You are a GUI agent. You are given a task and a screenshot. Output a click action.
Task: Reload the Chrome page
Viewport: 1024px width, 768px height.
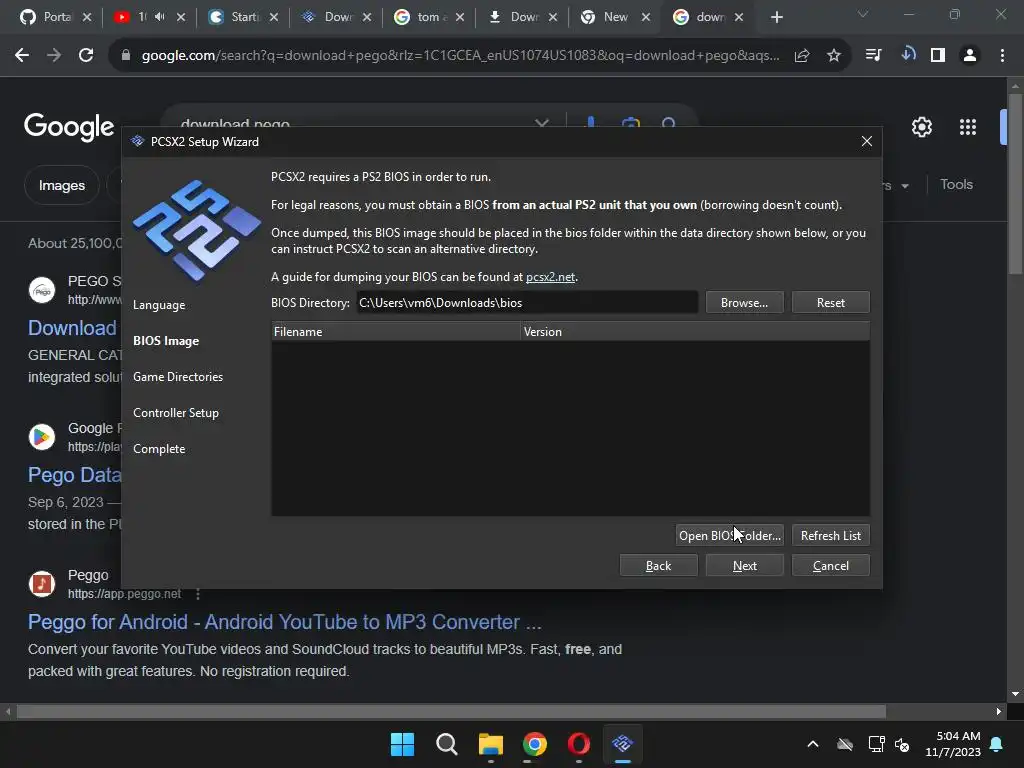(x=86, y=56)
